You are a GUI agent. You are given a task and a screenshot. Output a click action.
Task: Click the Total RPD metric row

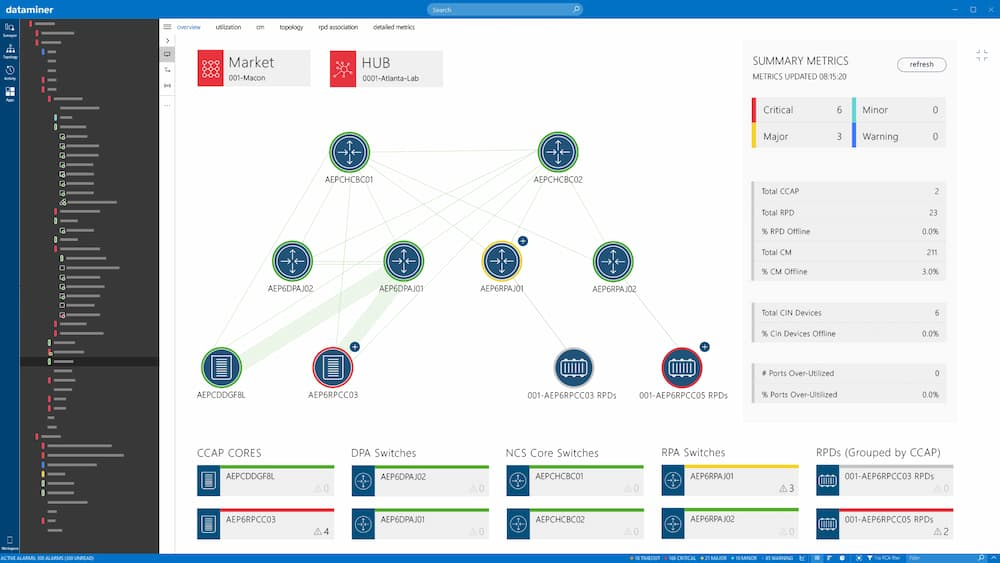848,212
